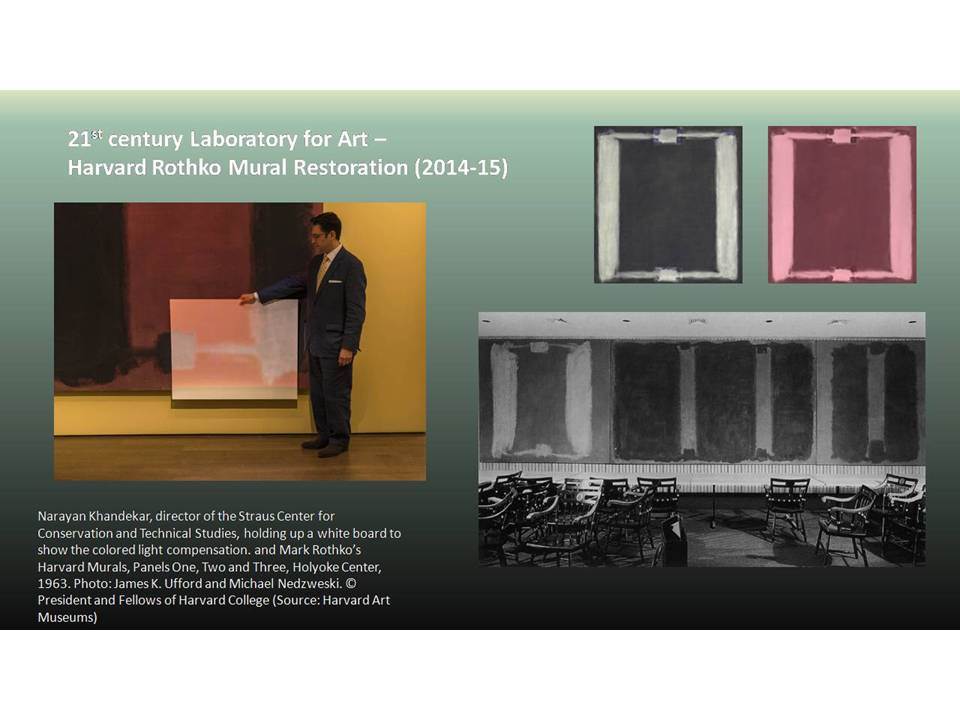Image resolution: width=960 pixels, height=720 pixels.
Task: Click the caption text 'show the colored light compensation'
Action: pyautogui.click(x=142, y=550)
